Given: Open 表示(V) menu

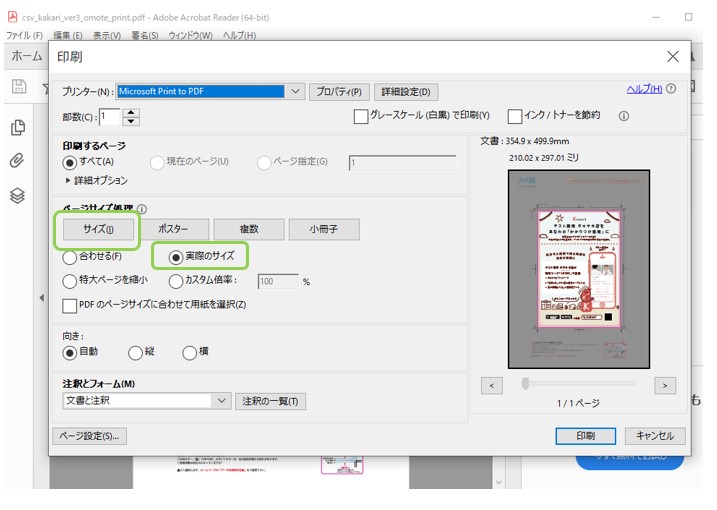Looking at the screenshot, I should pos(107,35).
